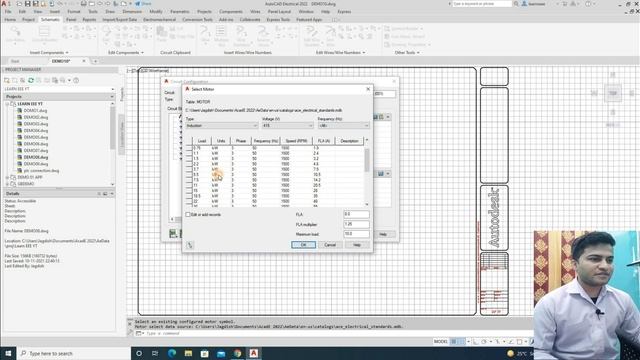Toggle the grid display icon in status bar
Viewport: 640px width, 360px height.
pyautogui.click(x=453, y=341)
